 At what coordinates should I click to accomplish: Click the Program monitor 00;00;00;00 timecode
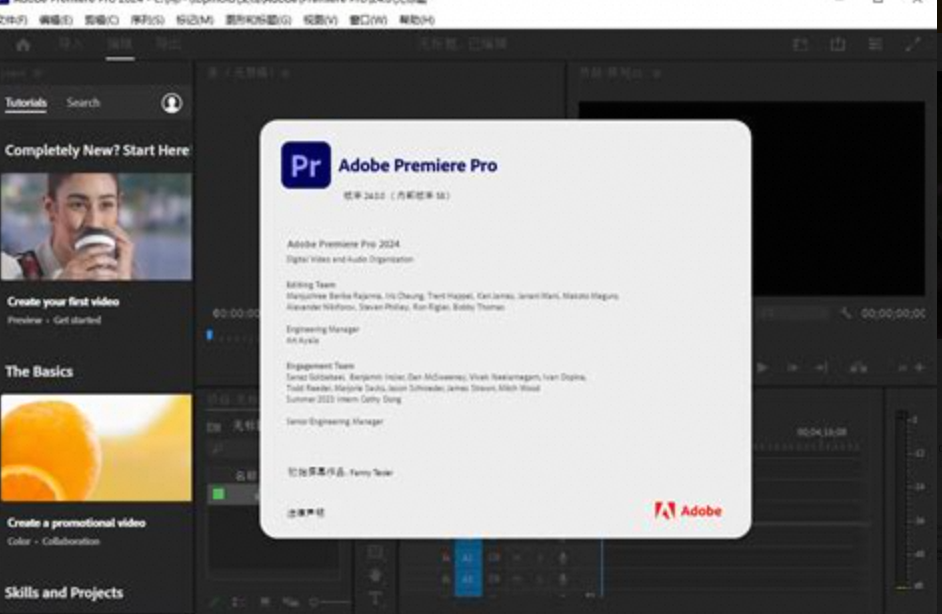click(893, 313)
